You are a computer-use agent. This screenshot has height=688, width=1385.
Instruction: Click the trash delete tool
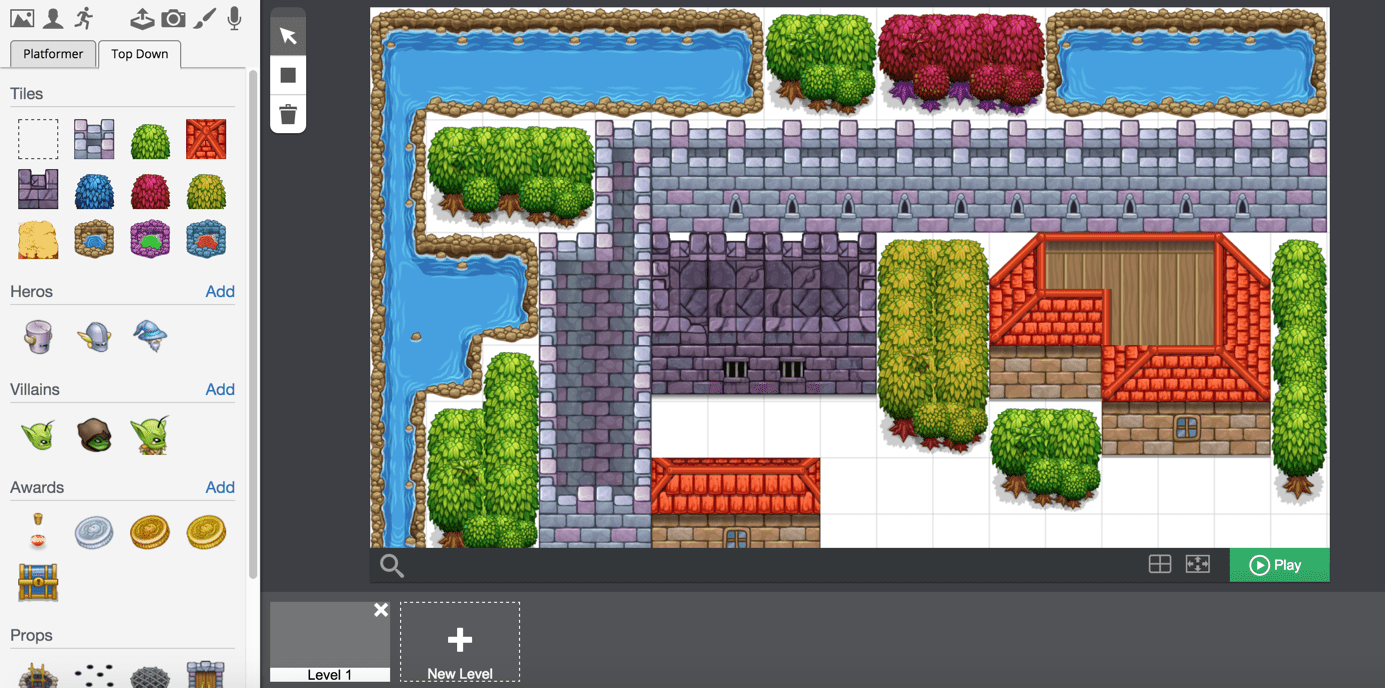[x=288, y=114]
